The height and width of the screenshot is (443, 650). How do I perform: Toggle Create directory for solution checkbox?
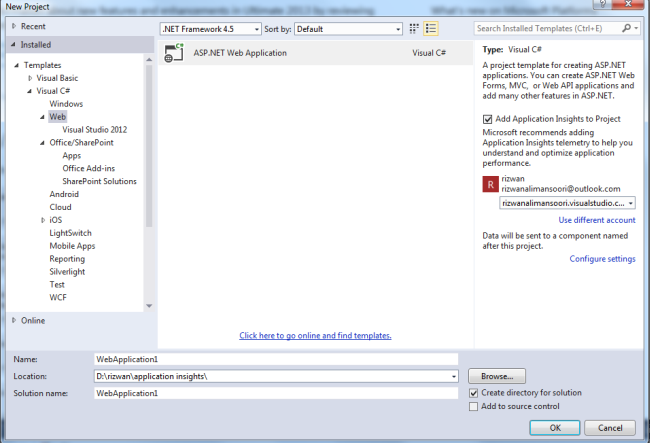[x=473, y=393]
